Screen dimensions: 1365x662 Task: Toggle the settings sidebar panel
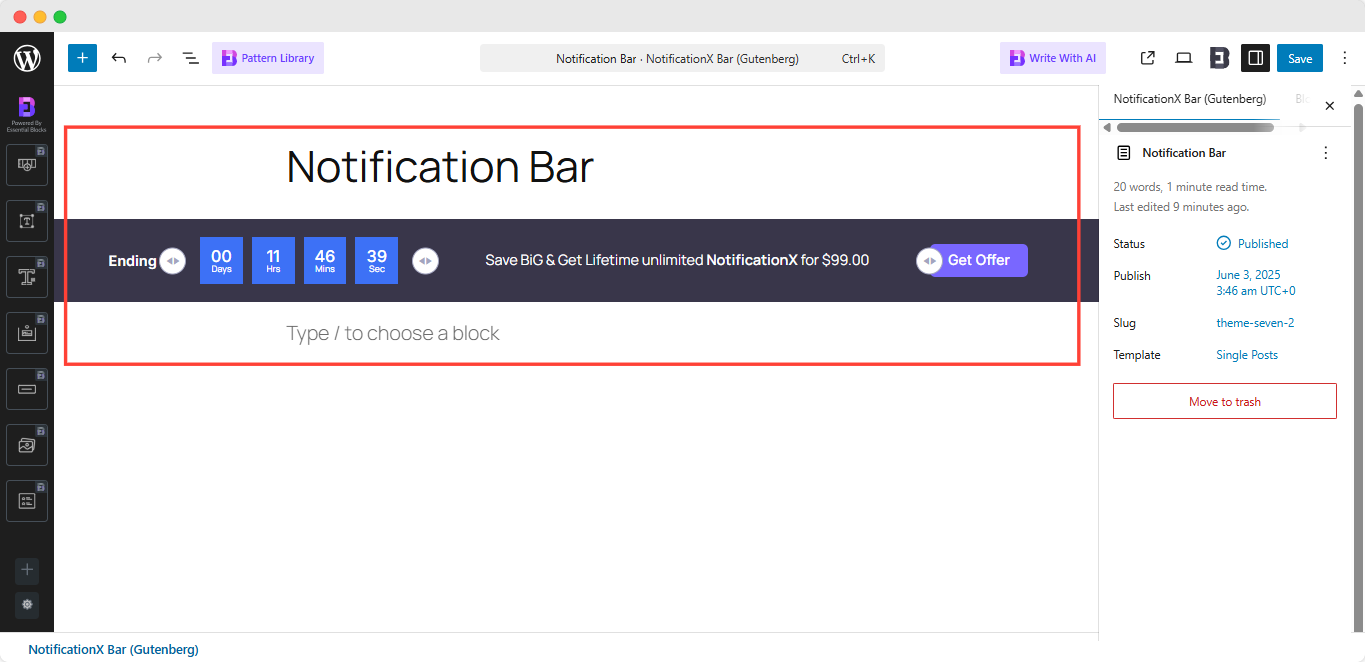(x=1255, y=58)
